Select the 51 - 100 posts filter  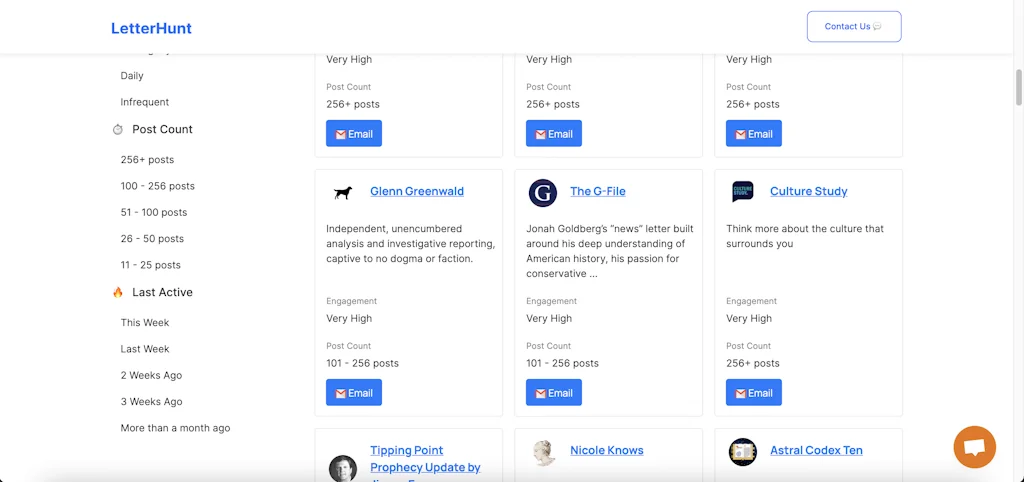tap(154, 212)
